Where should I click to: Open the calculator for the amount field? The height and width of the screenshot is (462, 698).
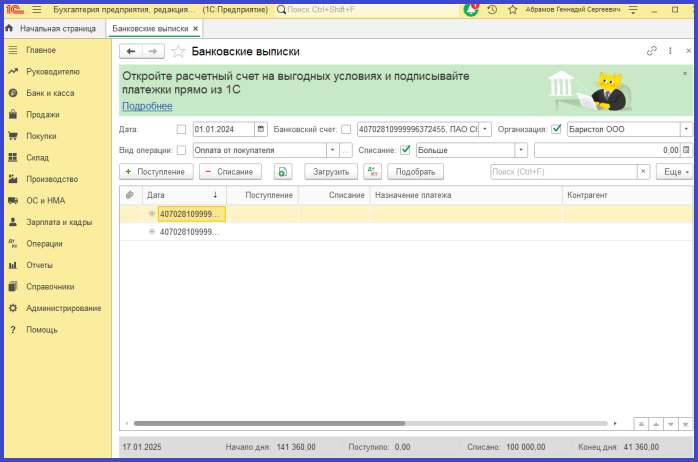click(x=686, y=151)
